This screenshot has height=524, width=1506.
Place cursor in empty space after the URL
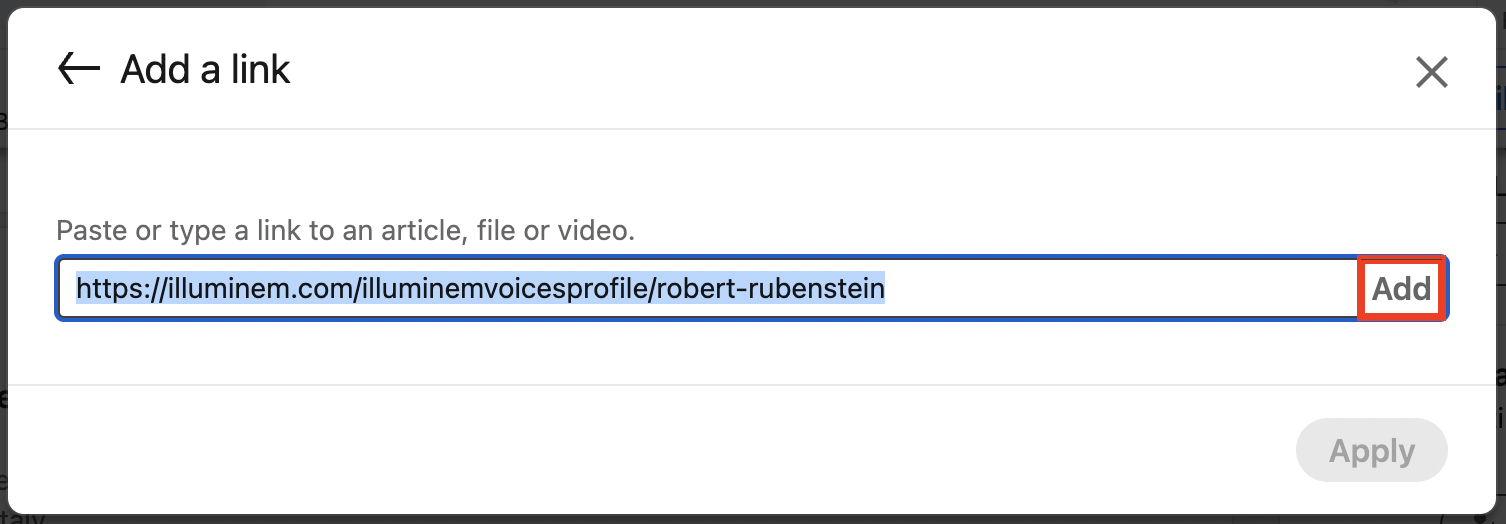[1120, 289]
